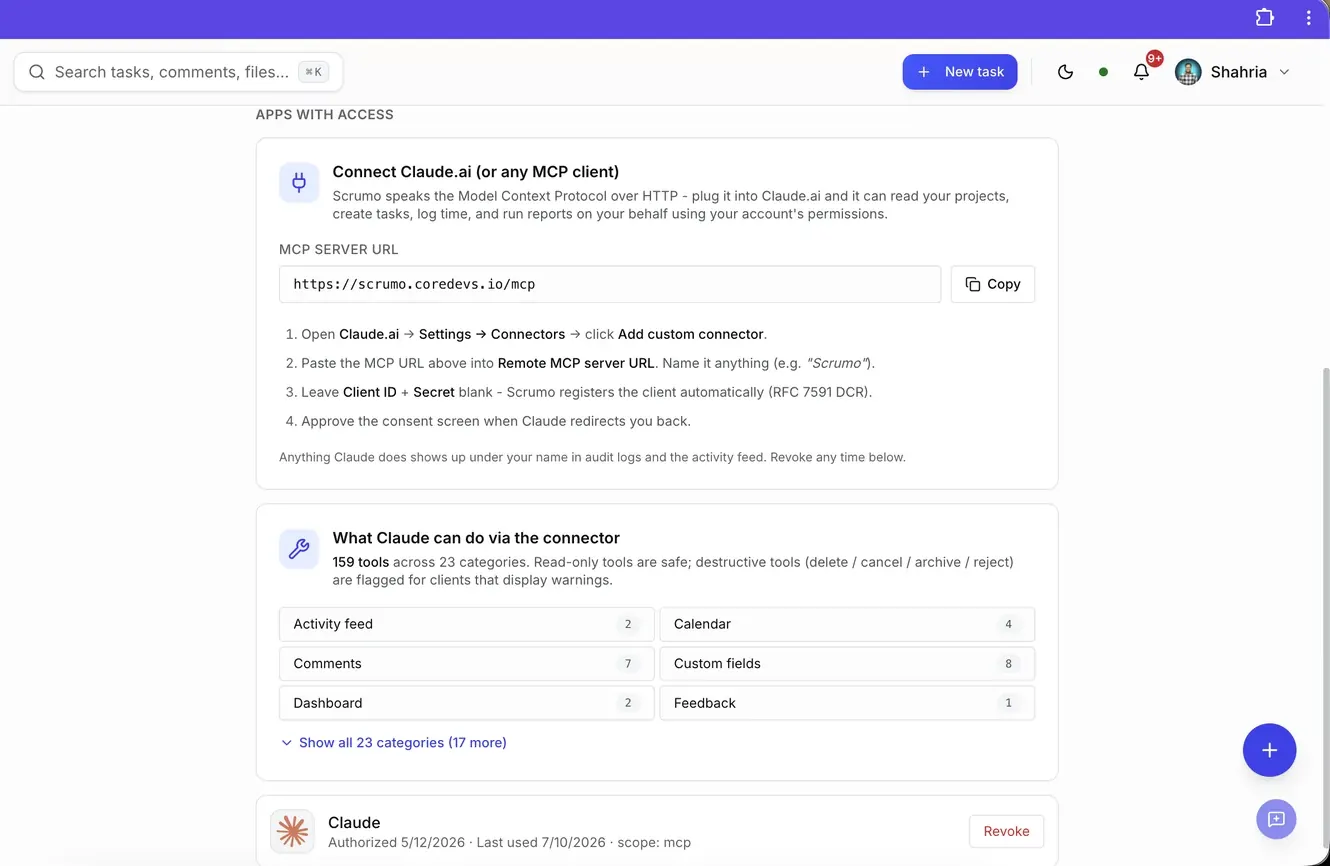Click the Custom fields count badge 8
Viewport: 1330px width, 866px height.
1008,663
